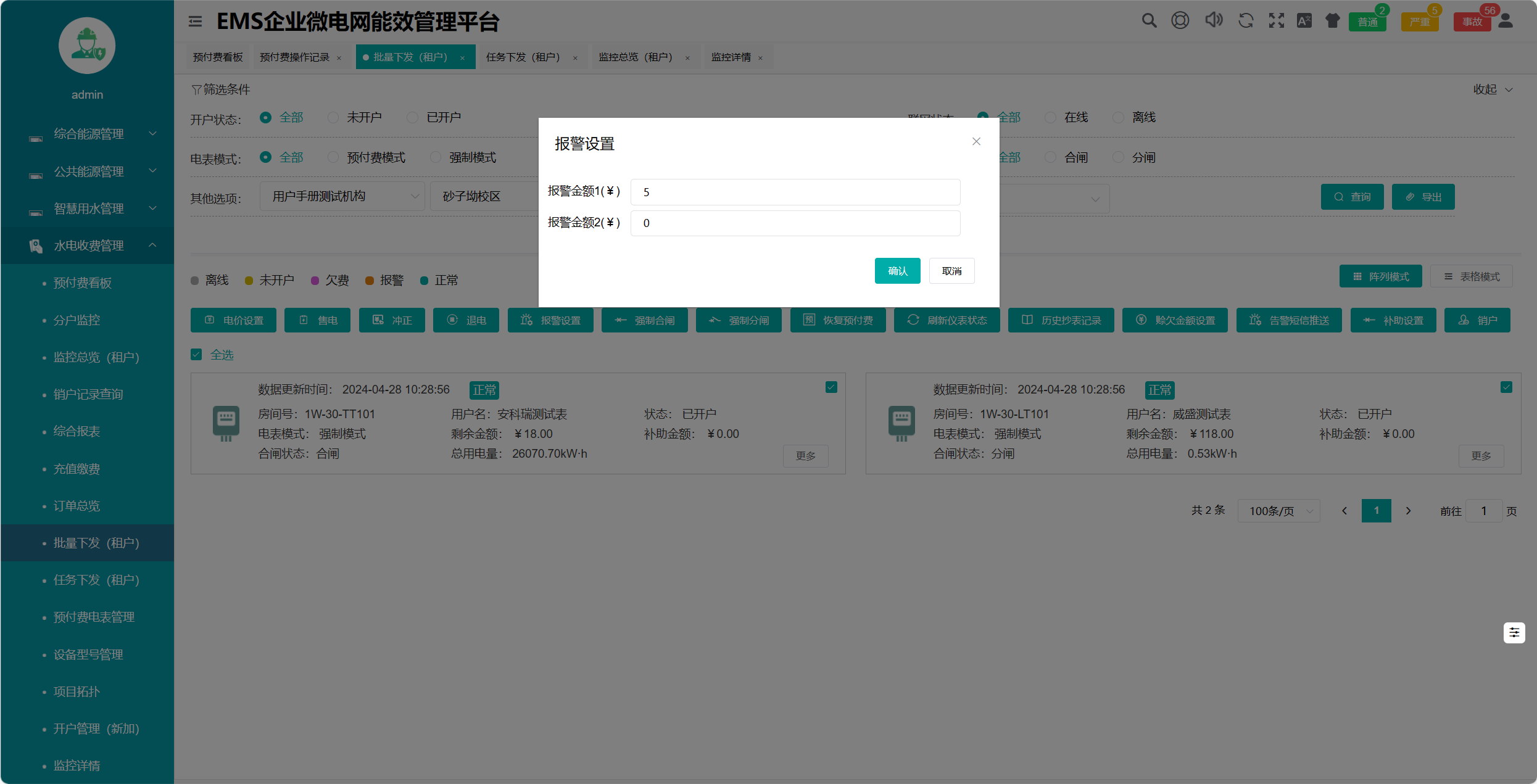This screenshot has width=1537, height=784.
Task: Click the search magnifier icon in header
Action: click(1148, 21)
